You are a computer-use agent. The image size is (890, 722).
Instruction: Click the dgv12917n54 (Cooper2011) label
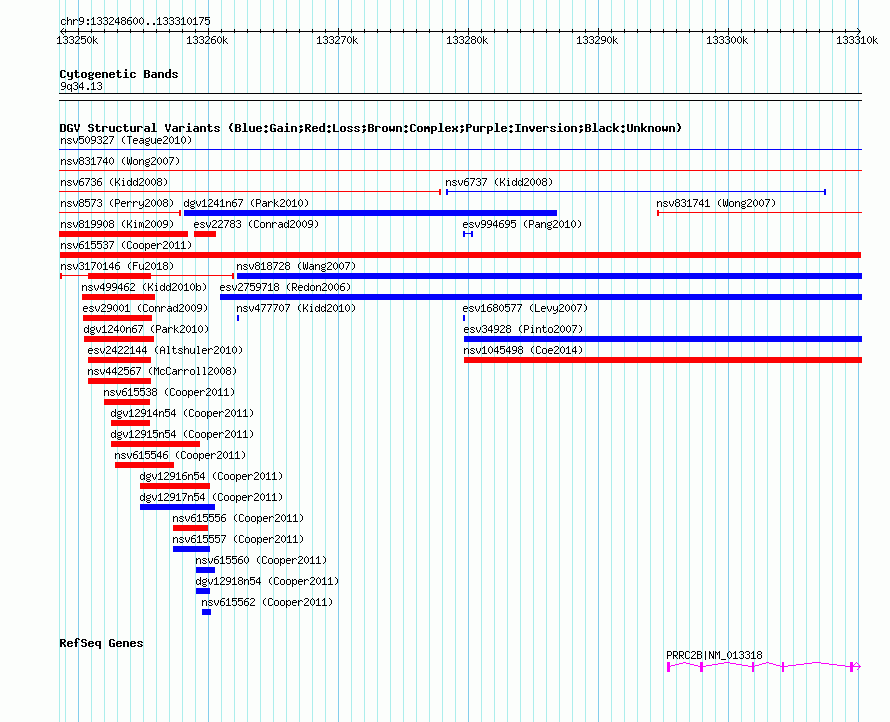pos(211,497)
